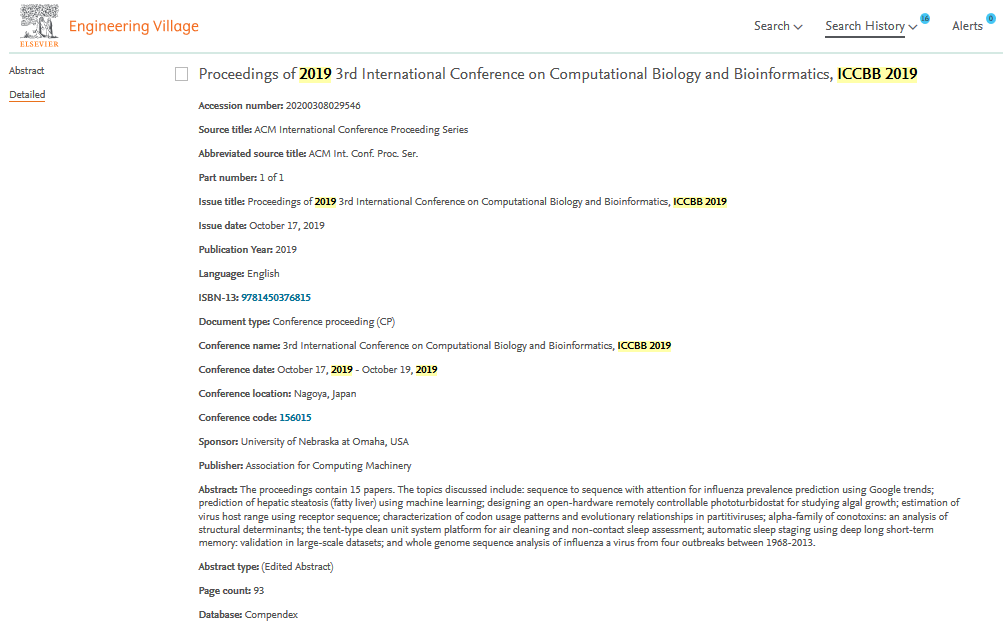The width and height of the screenshot is (1003, 629).
Task: Click the Search History count badge
Action: [x=925, y=19]
